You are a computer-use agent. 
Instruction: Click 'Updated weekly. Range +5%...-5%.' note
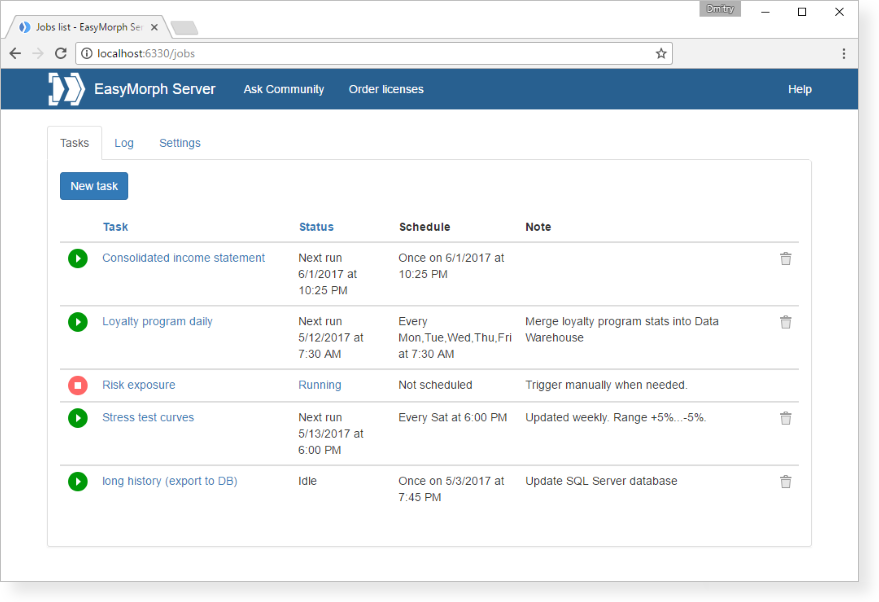(x=616, y=418)
